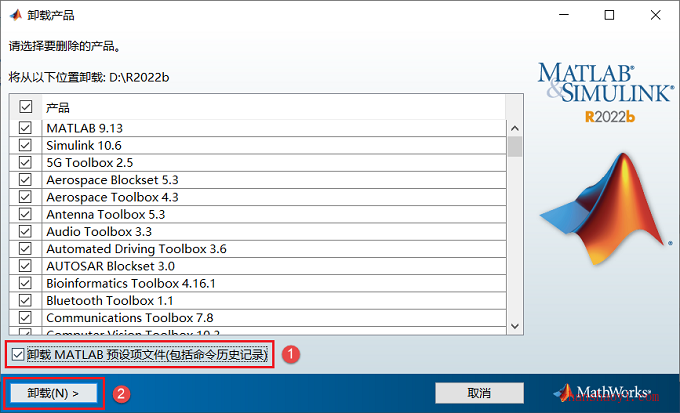Select Aerospace Blockset 5.3 row text

coord(112,180)
